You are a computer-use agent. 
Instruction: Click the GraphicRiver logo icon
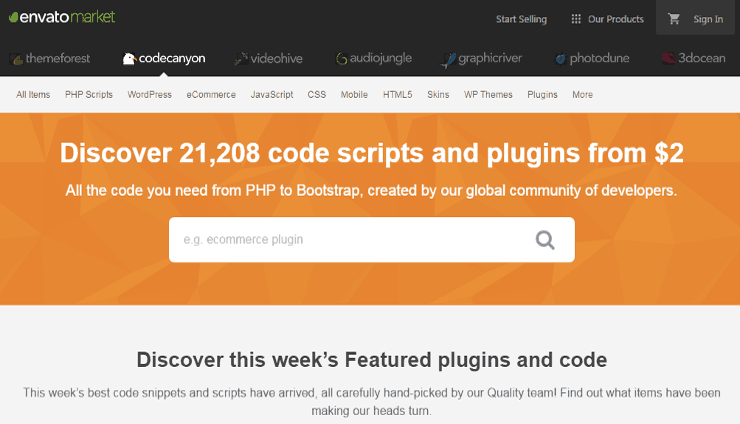(x=448, y=59)
